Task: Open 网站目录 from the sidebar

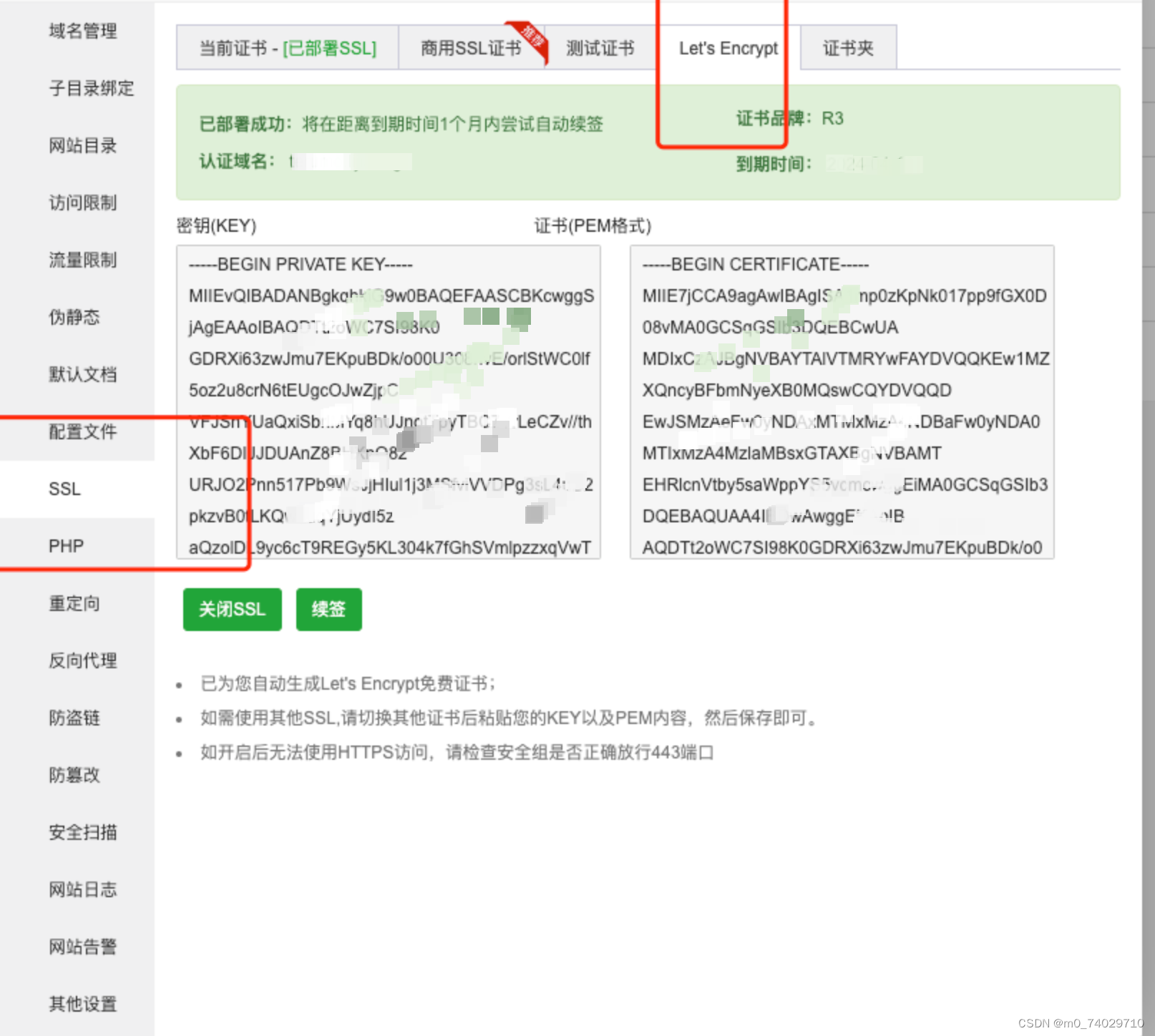Action: point(82,146)
